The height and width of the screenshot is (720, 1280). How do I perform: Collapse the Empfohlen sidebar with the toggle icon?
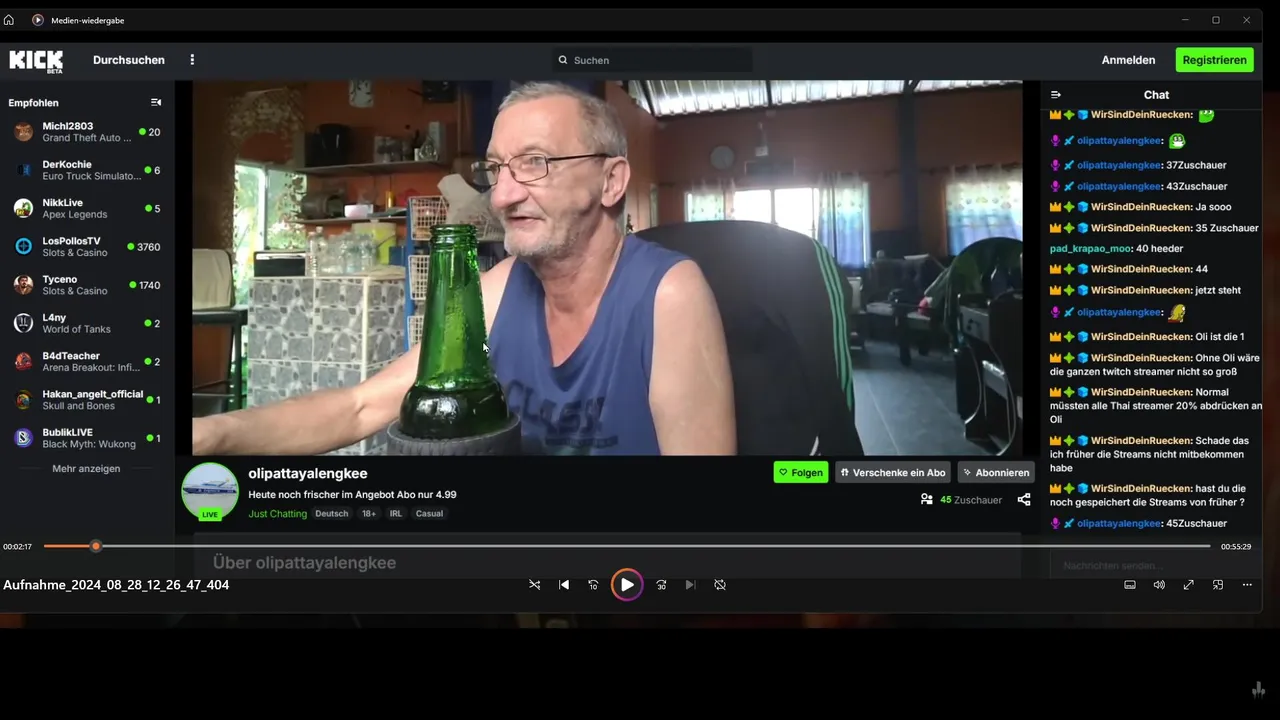[156, 102]
